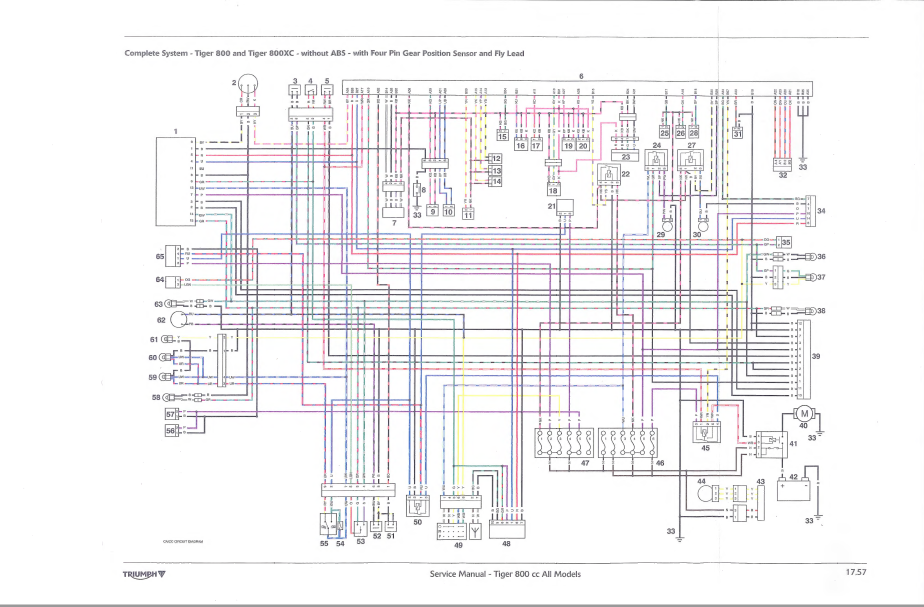The image size is (924, 607).
Task: Select the switch symbol labeled 53
Action: (361, 527)
